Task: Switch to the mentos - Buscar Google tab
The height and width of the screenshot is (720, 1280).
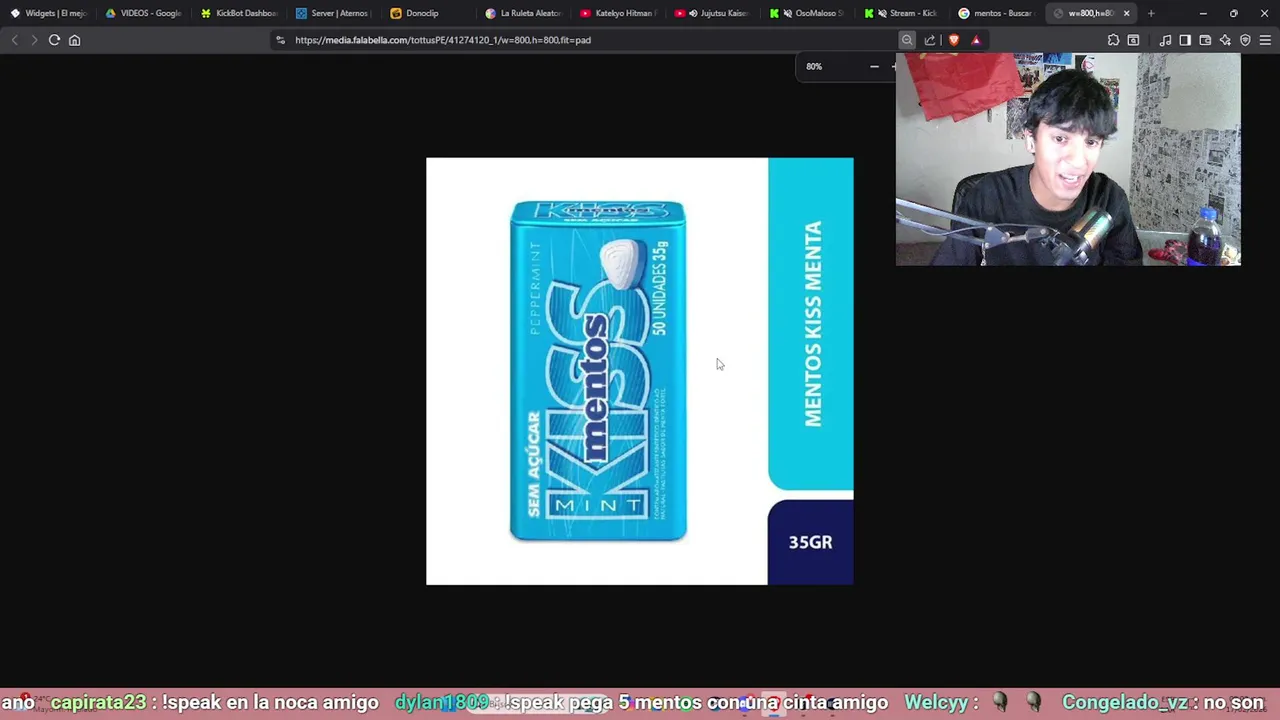Action: 998,13
